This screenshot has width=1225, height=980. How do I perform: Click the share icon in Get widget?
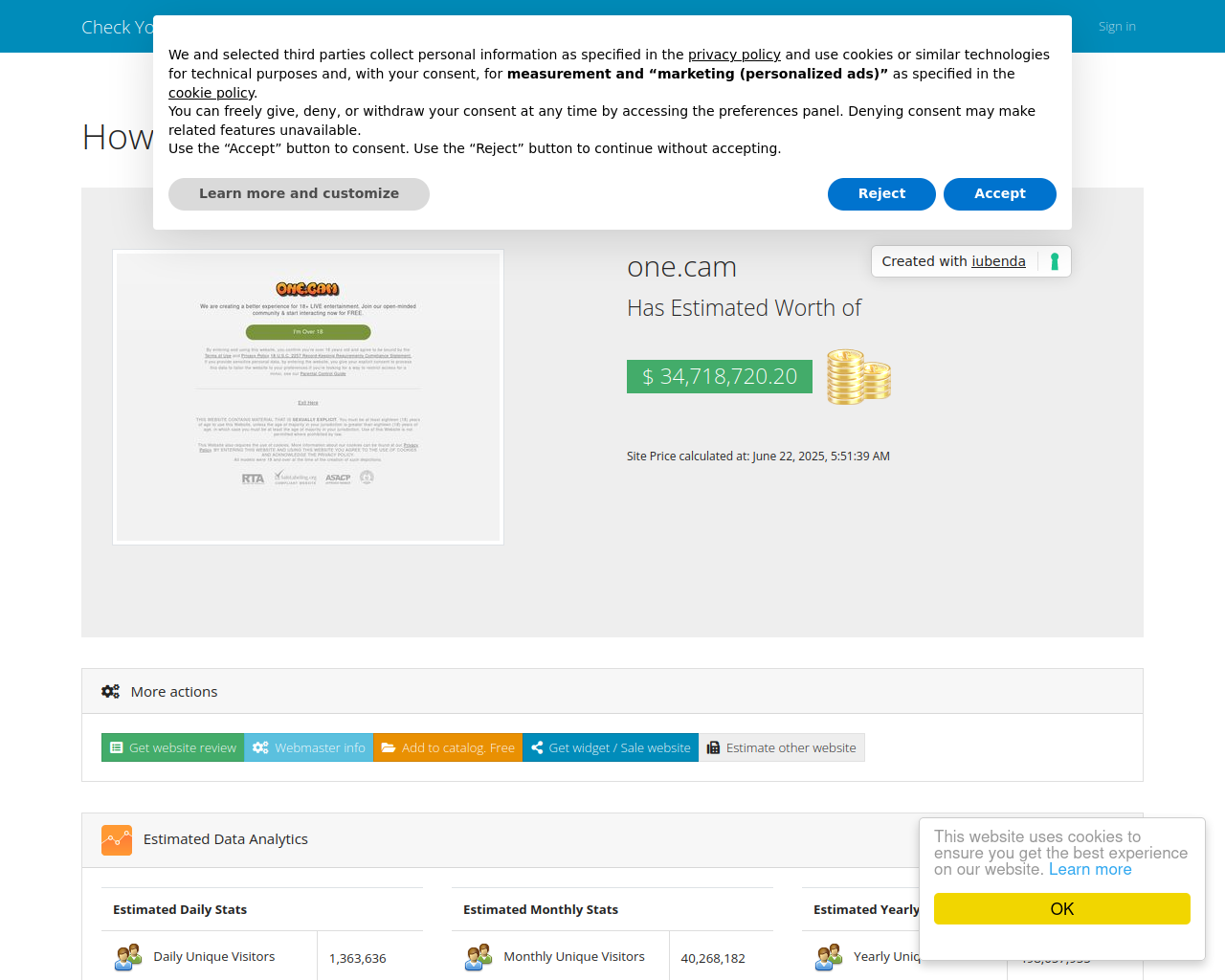(537, 747)
